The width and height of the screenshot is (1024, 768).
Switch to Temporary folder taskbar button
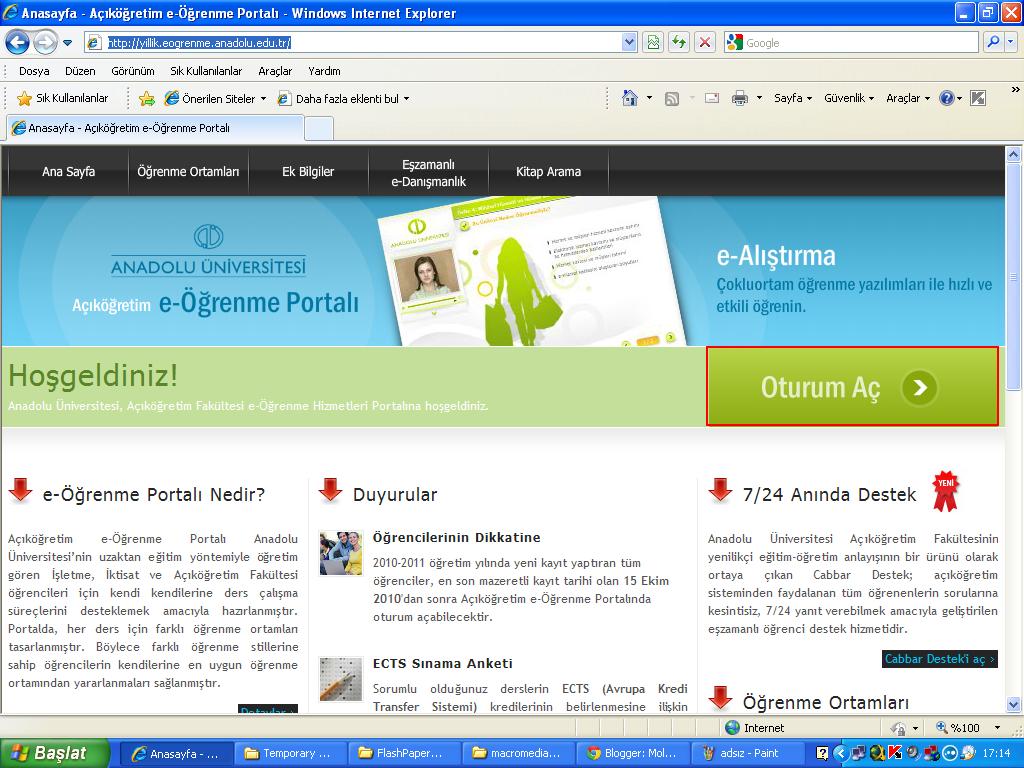point(290,753)
